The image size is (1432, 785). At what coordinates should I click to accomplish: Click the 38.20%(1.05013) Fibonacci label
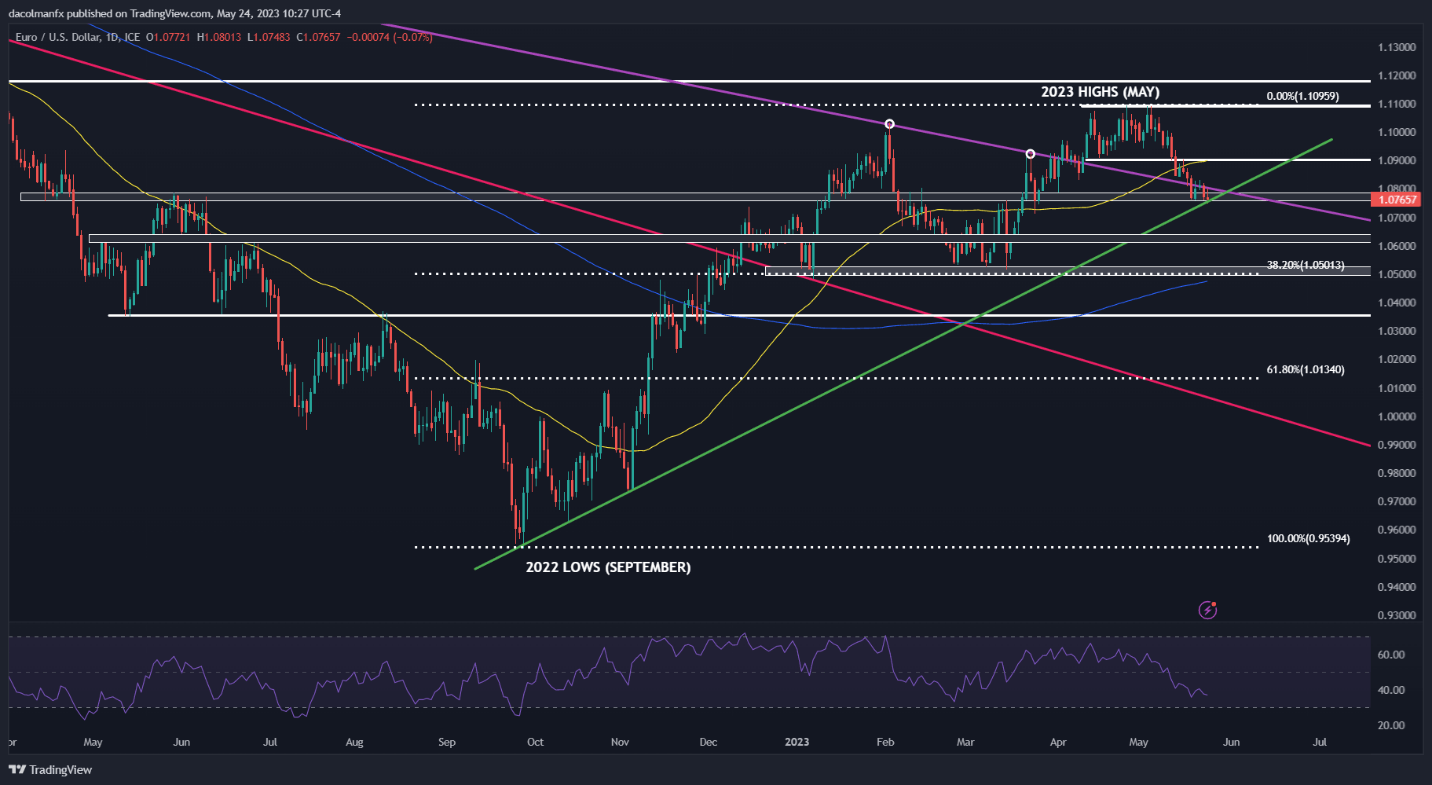tap(1305, 265)
